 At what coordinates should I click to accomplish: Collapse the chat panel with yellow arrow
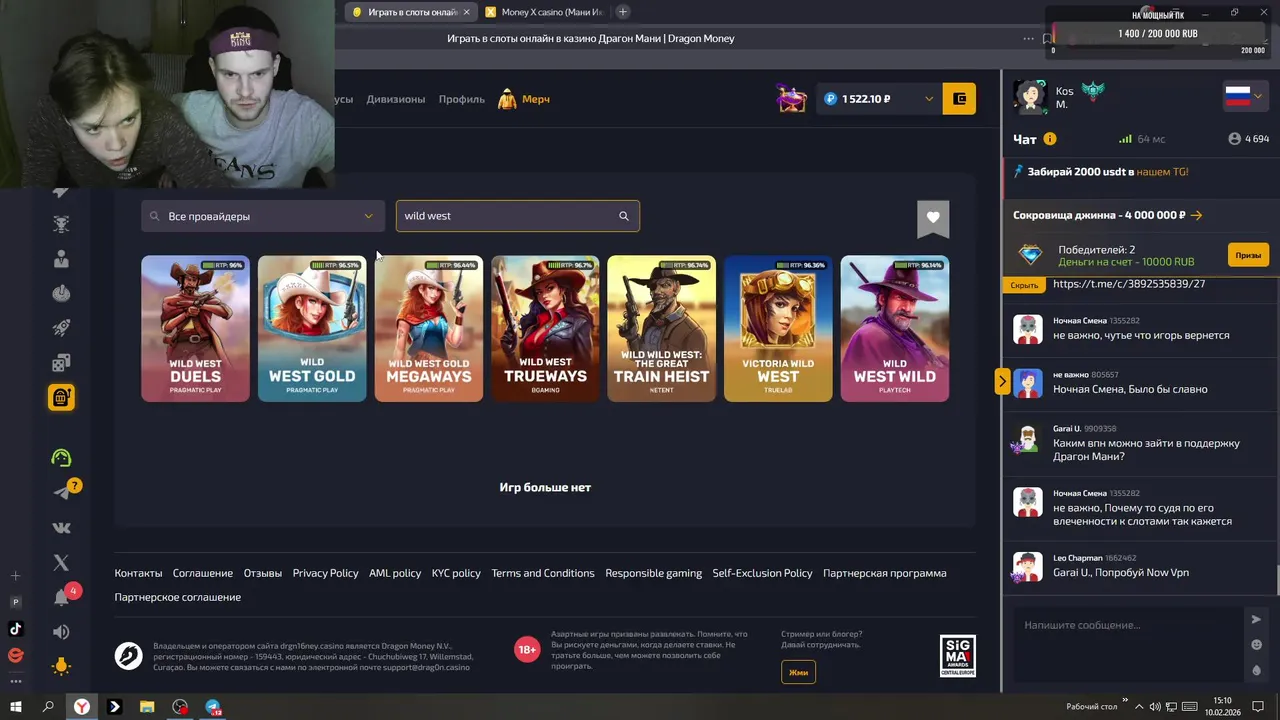[1002, 381]
